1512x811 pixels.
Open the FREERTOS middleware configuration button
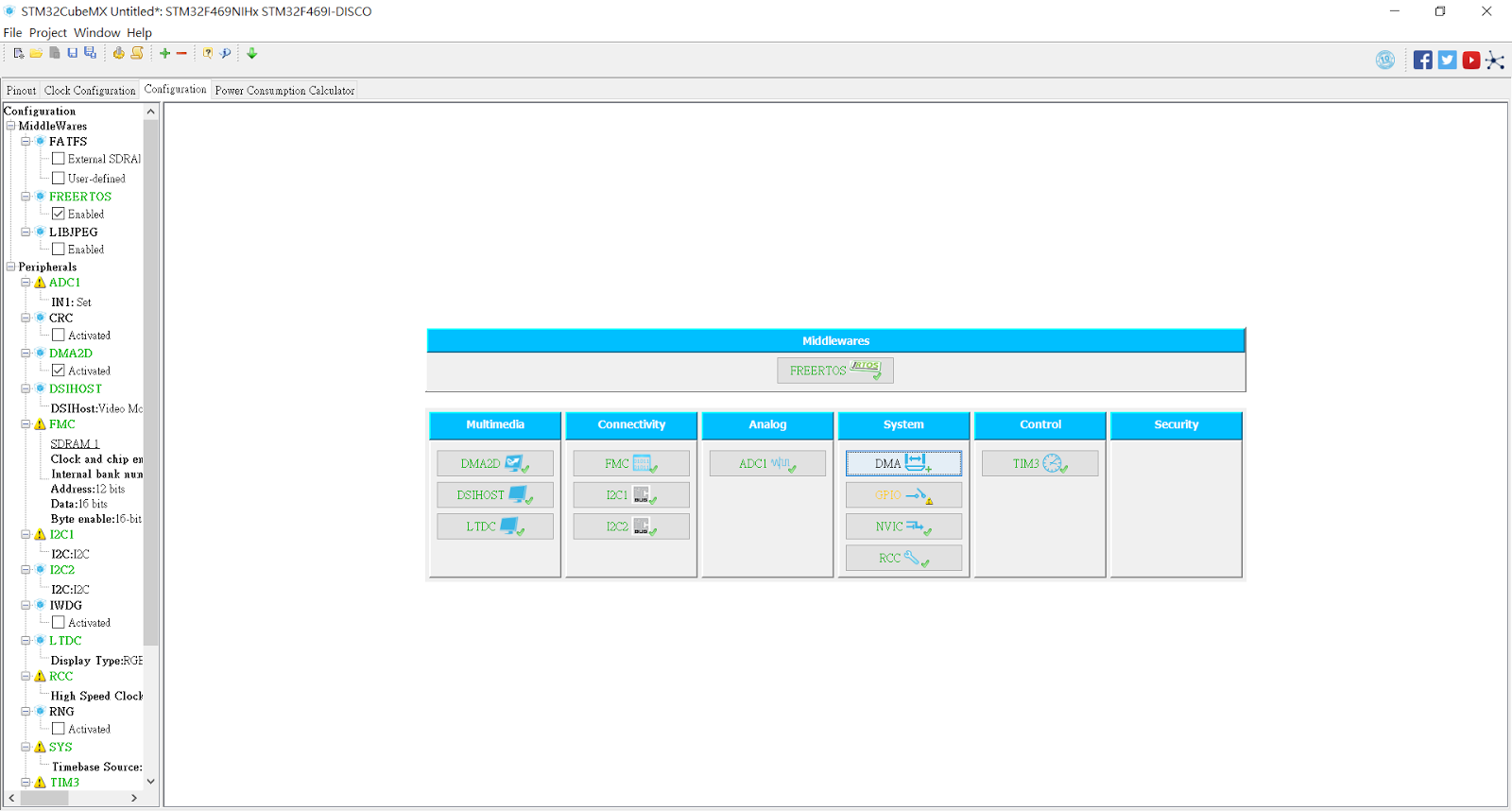pyautogui.click(x=835, y=371)
